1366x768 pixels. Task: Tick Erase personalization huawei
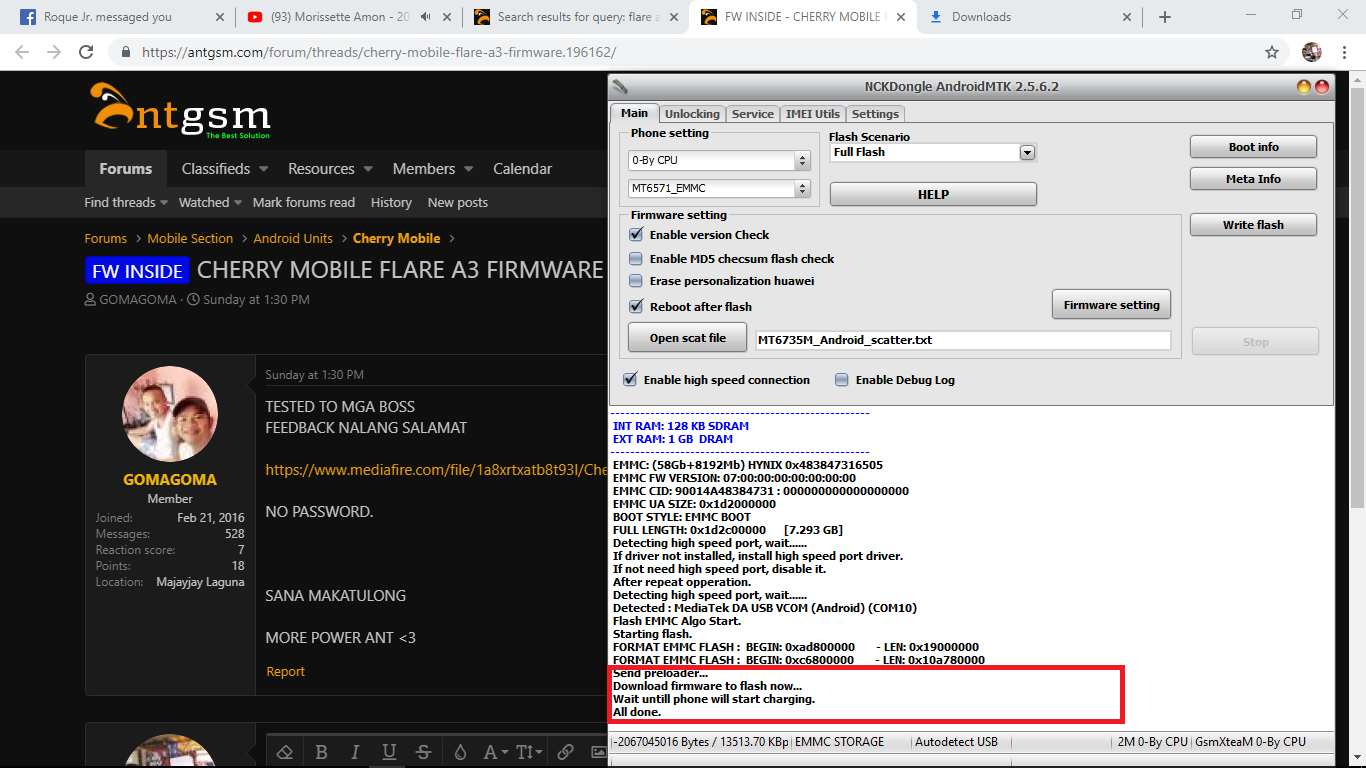(x=636, y=281)
